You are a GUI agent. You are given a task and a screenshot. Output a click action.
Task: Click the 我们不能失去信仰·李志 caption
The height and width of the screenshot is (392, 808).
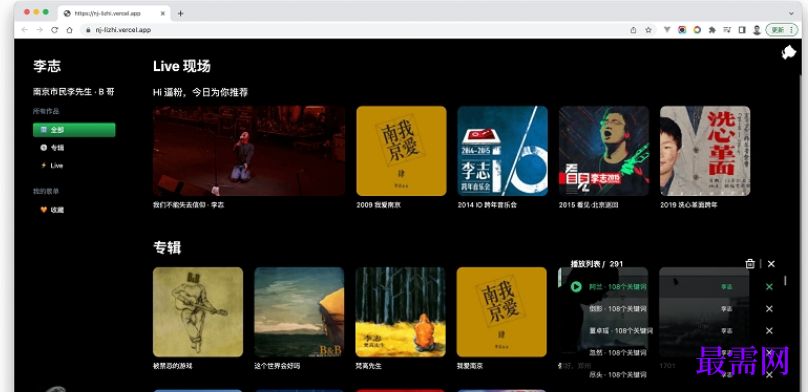pyautogui.click(x=189, y=205)
